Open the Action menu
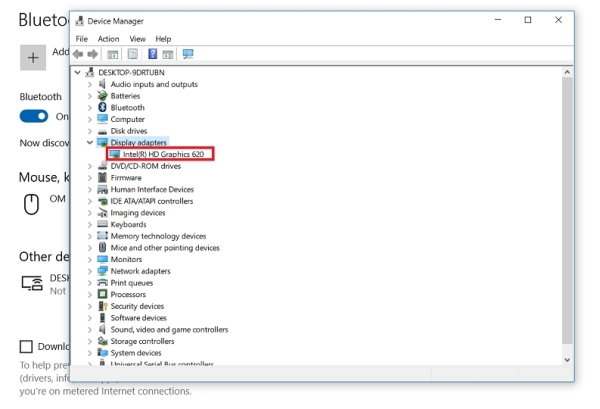The height and width of the screenshot is (409, 600). [x=108, y=39]
